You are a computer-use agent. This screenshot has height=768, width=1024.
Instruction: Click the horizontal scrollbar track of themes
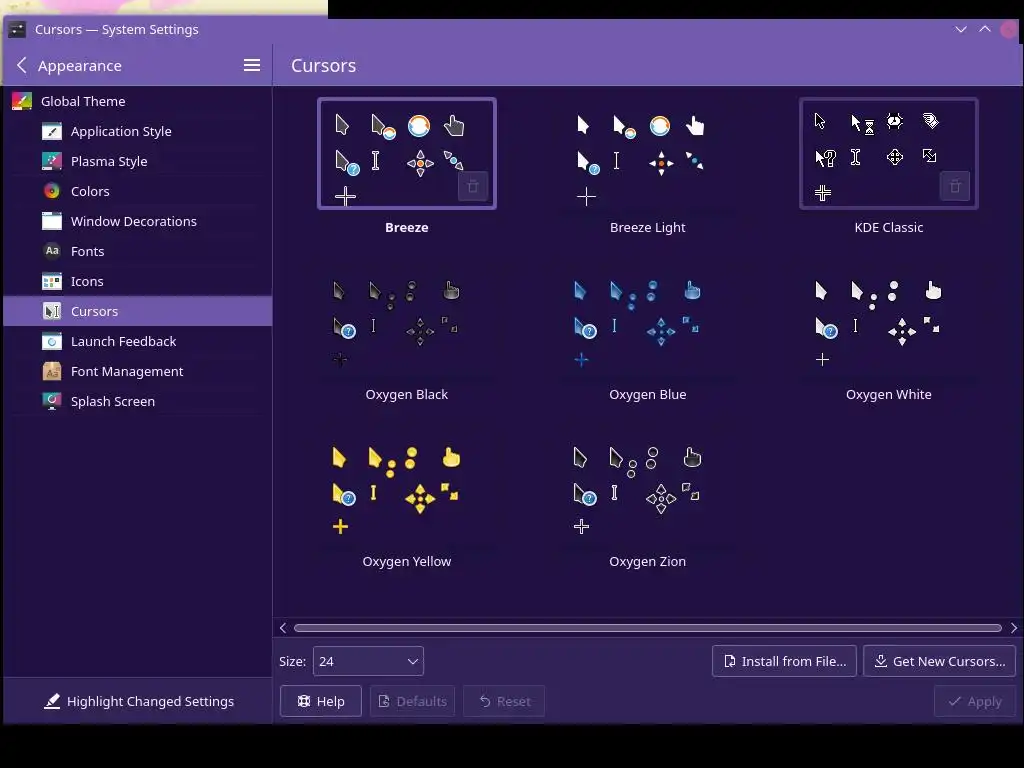point(647,628)
